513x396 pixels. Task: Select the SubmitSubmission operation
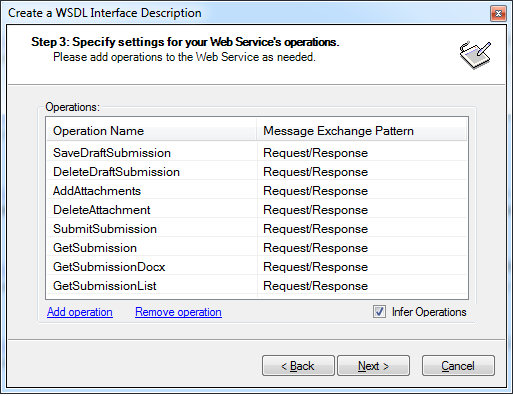tap(105, 229)
